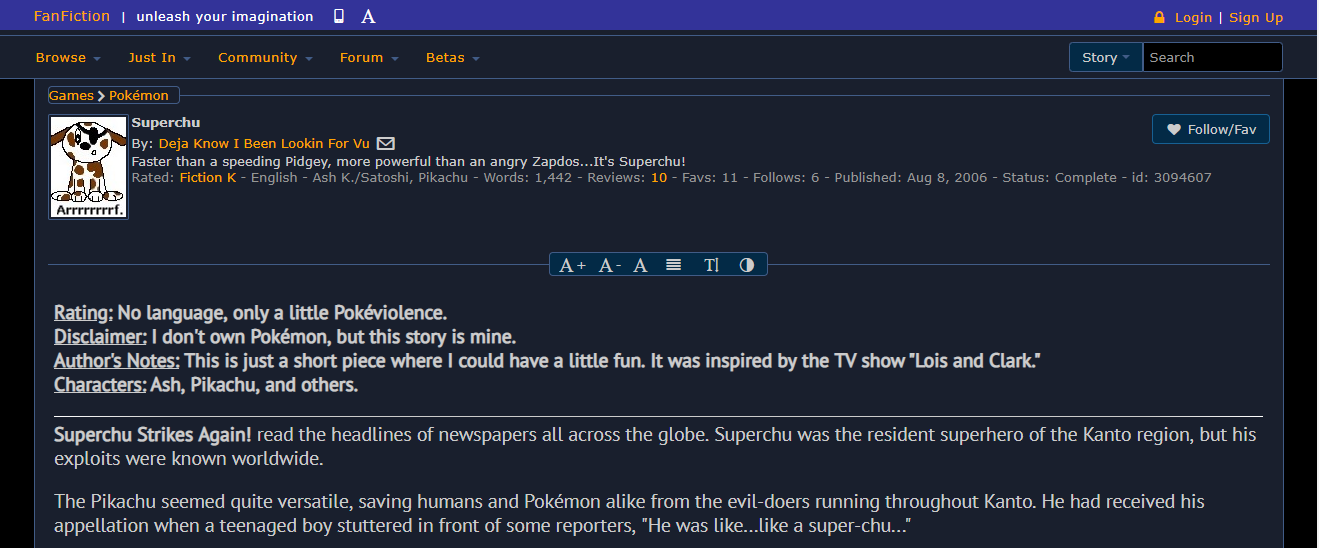Open the Games category breadcrumb

(x=71, y=96)
